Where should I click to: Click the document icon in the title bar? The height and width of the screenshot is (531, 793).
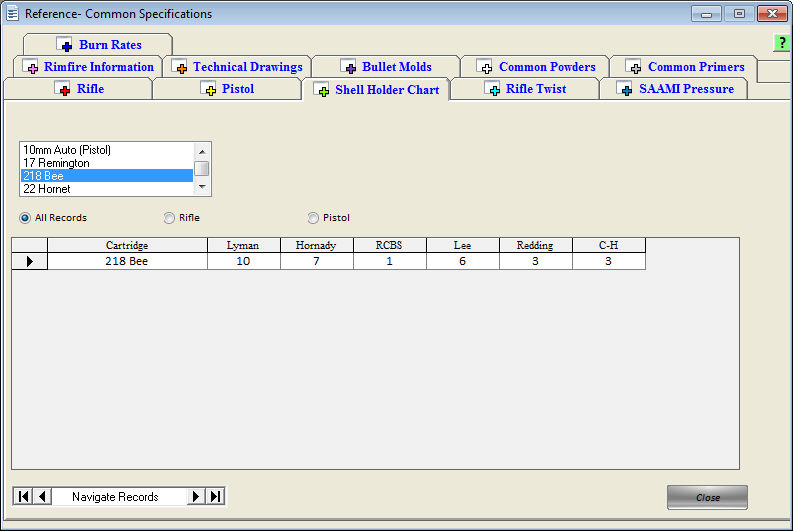pyautogui.click(x=12, y=14)
